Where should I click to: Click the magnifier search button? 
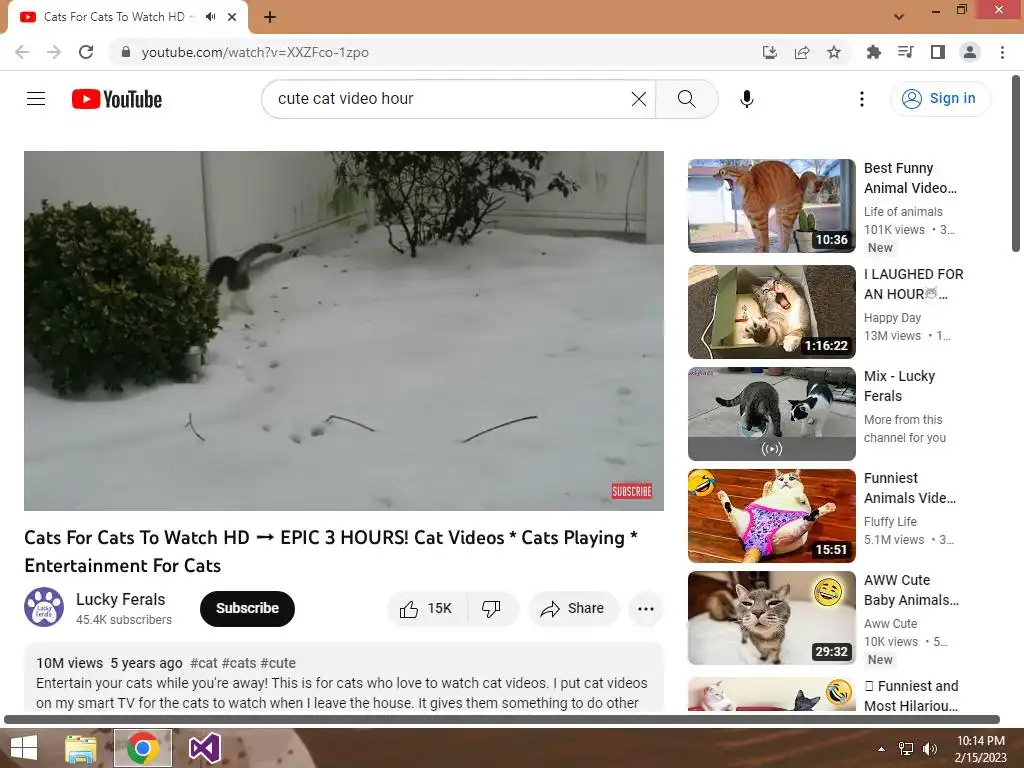point(686,99)
